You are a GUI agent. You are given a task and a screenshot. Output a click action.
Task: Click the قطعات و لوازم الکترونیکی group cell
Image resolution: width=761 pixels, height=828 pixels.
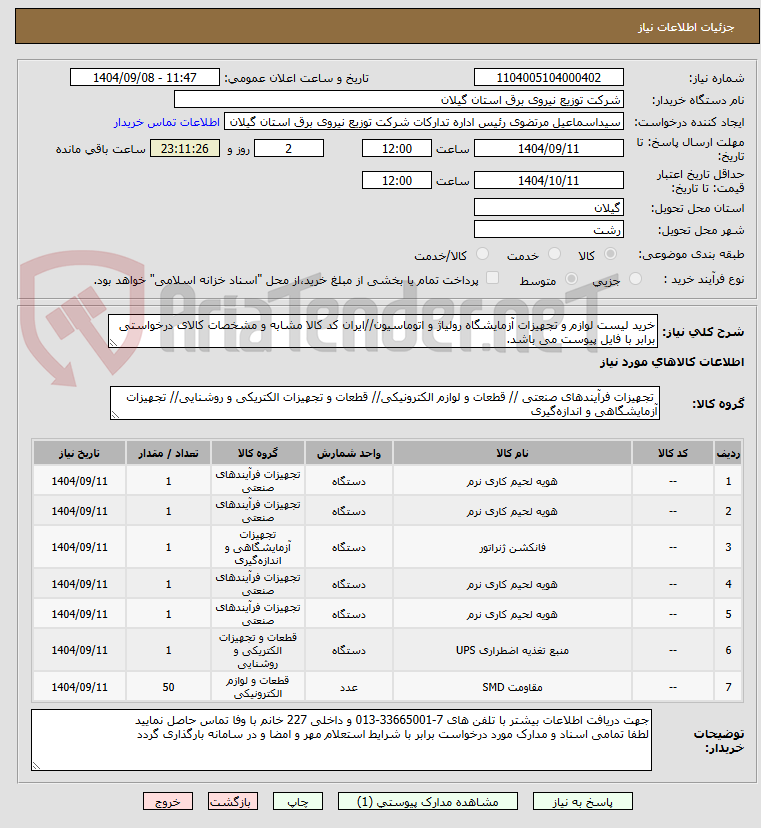pyautogui.click(x=258, y=688)
